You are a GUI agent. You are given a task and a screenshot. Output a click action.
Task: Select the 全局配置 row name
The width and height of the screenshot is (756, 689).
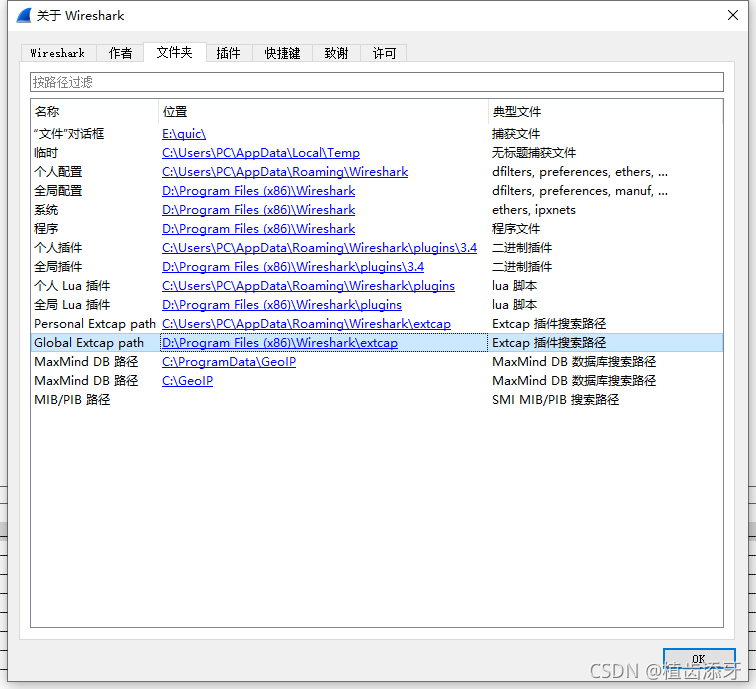pyautogui.click(x=58, y=191)
